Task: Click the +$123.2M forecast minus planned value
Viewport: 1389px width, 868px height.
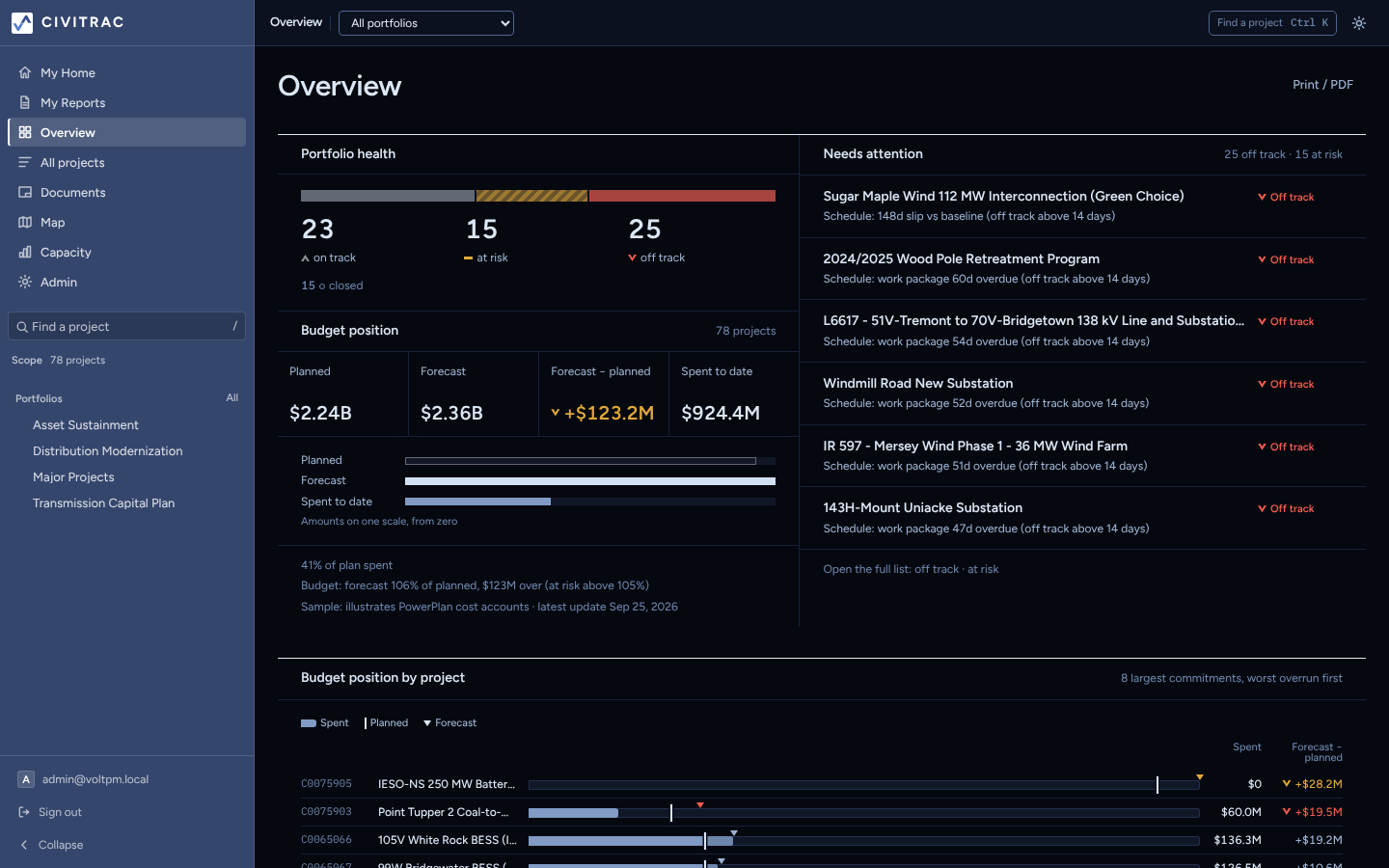Action: [x=609, y=413]
